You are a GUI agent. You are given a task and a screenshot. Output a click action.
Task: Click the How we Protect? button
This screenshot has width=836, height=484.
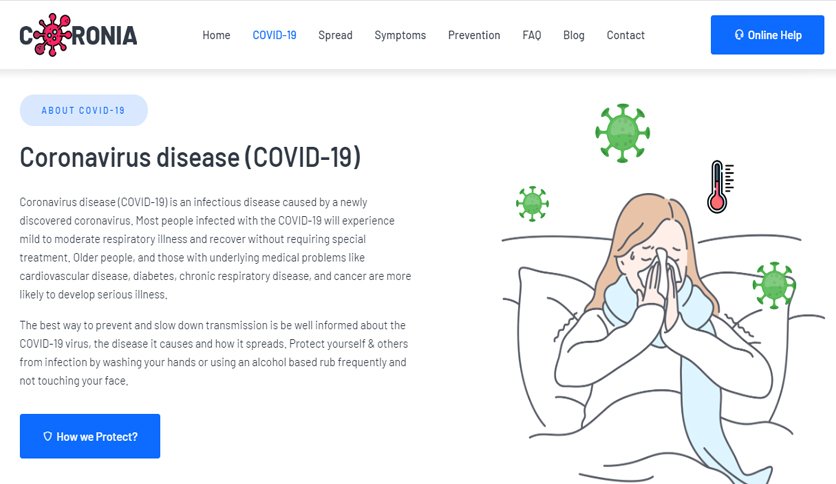click(90, 436)
